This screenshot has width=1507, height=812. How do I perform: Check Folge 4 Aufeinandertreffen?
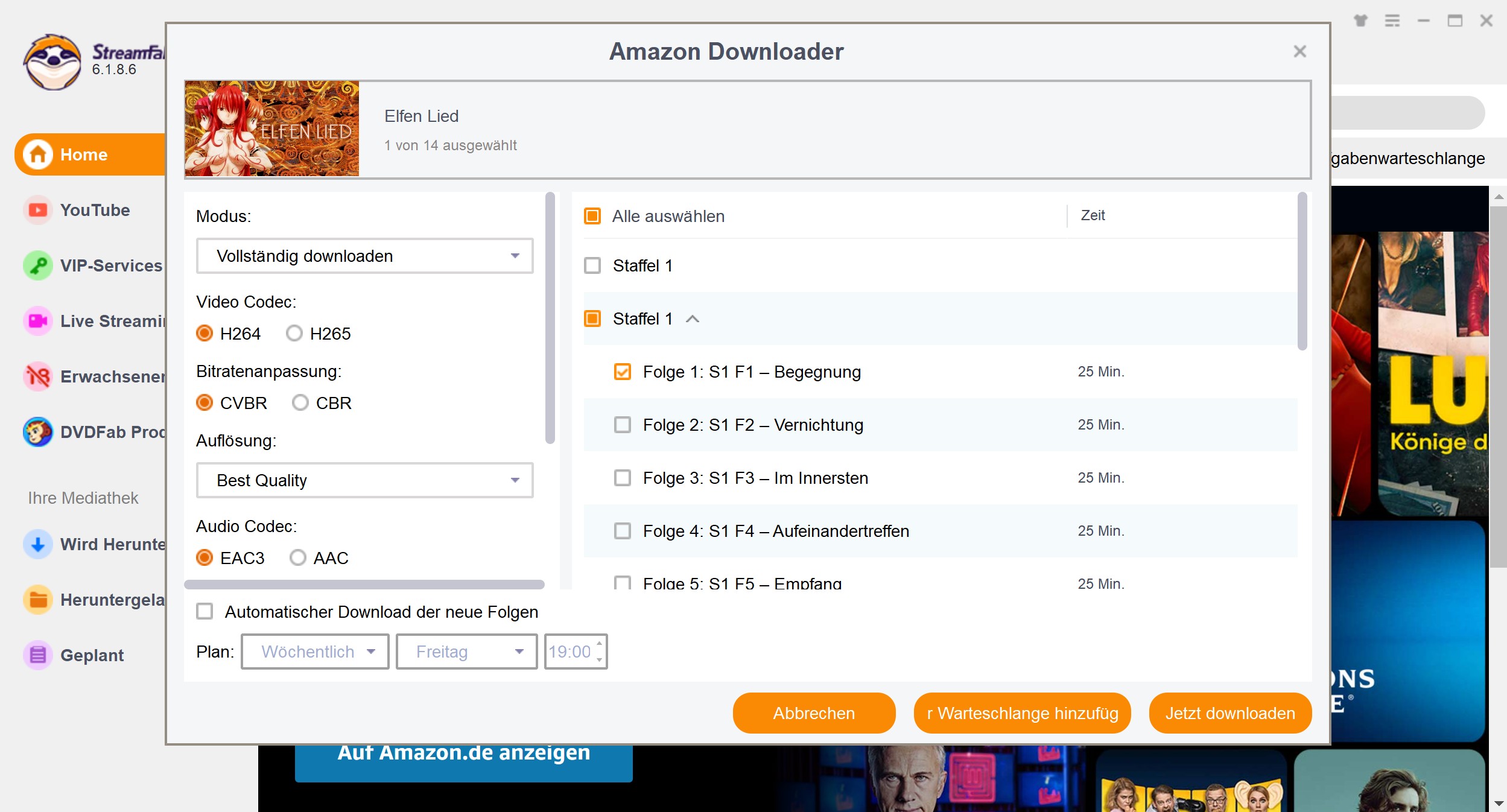623,531
